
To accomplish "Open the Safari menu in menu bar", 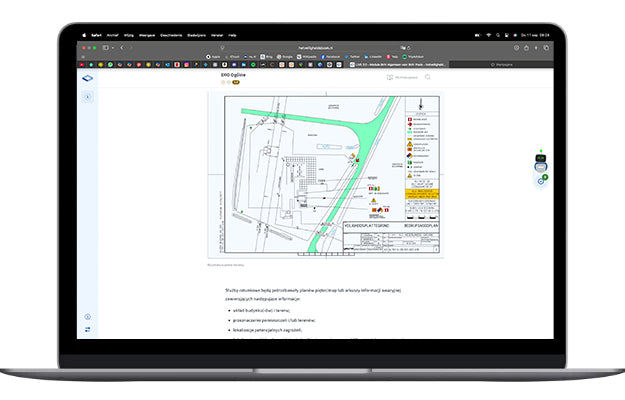I will coord(98,35).
